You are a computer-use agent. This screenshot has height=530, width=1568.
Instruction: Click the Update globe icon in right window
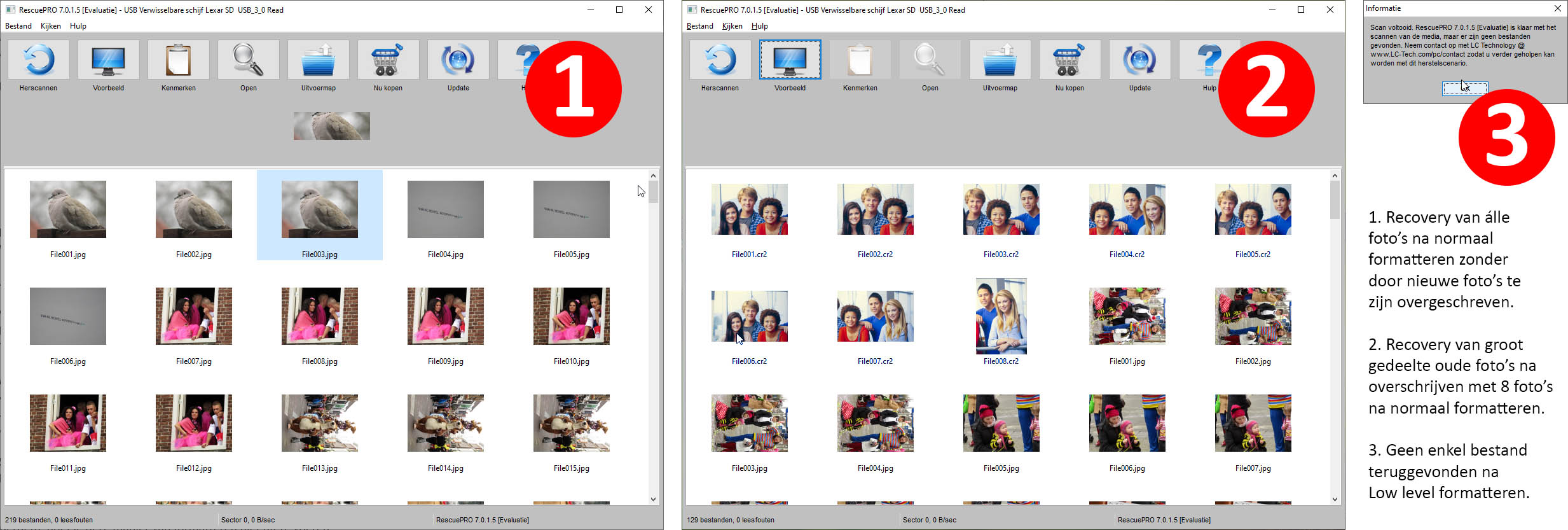(x=1139, y=60)
